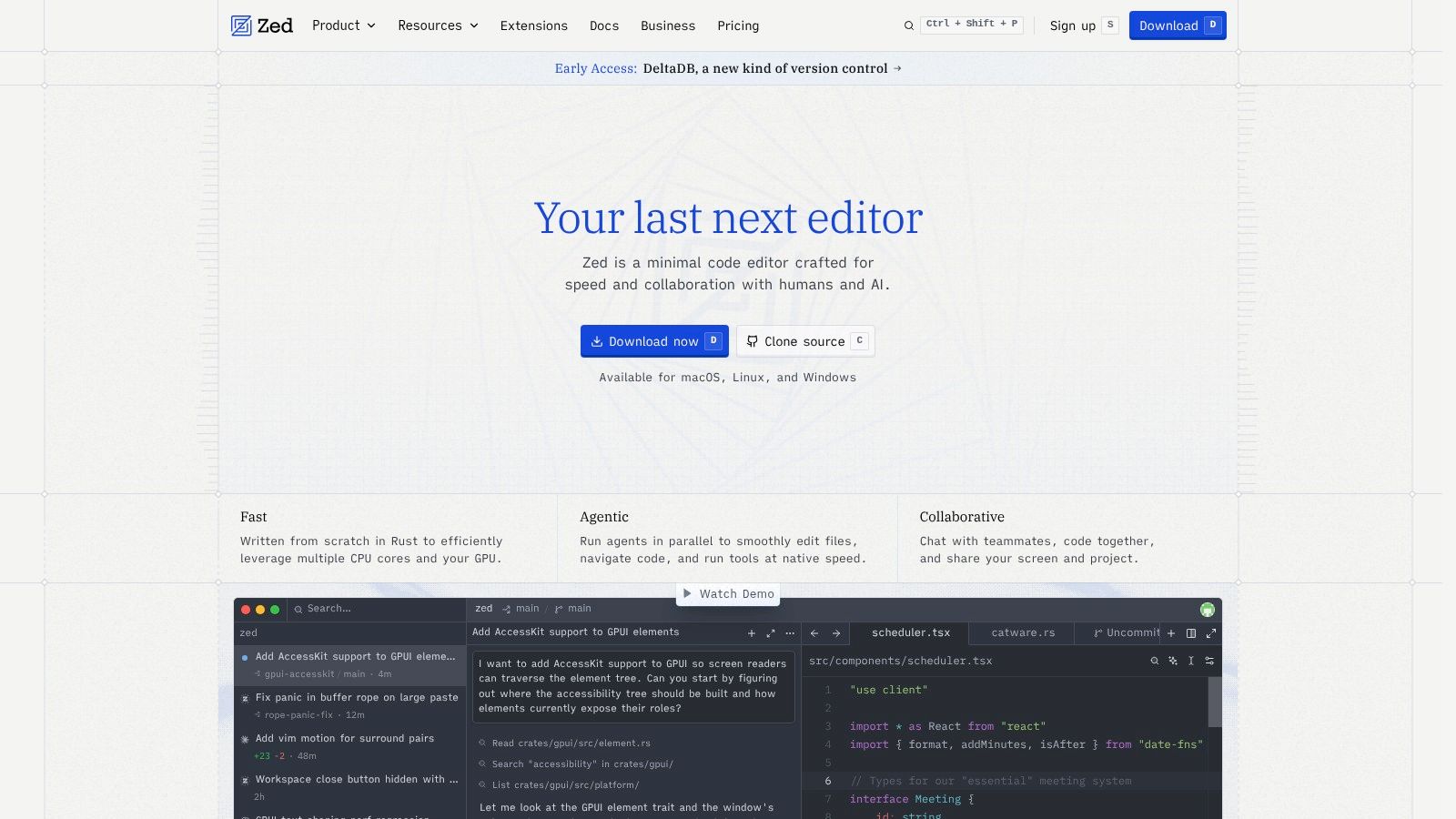Image resolution: width=1456 pixels, height=819 pixels.
Task: Click the 'List crates/gpui/src/platform/' tool call
Action: click(x=559, y=785)
